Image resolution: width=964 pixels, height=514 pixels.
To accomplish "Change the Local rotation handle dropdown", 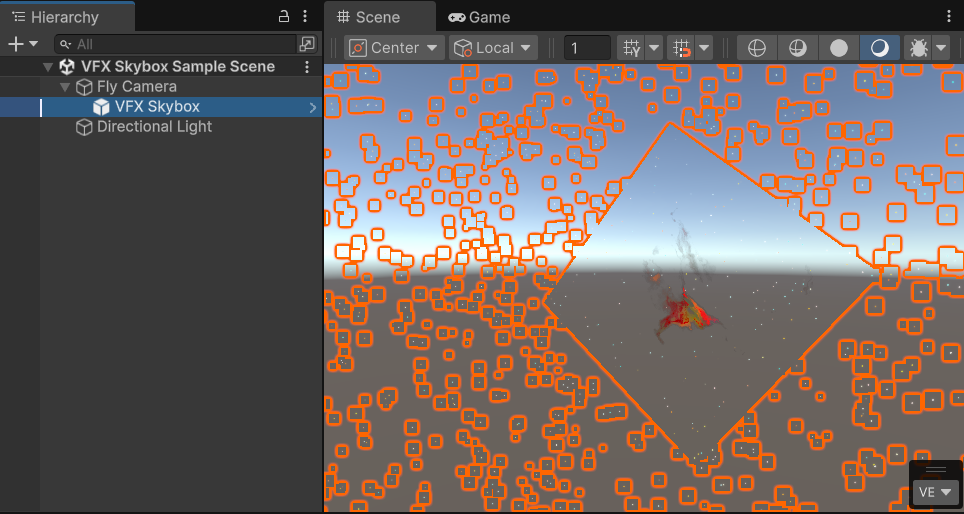I will [x=494, y=48].
